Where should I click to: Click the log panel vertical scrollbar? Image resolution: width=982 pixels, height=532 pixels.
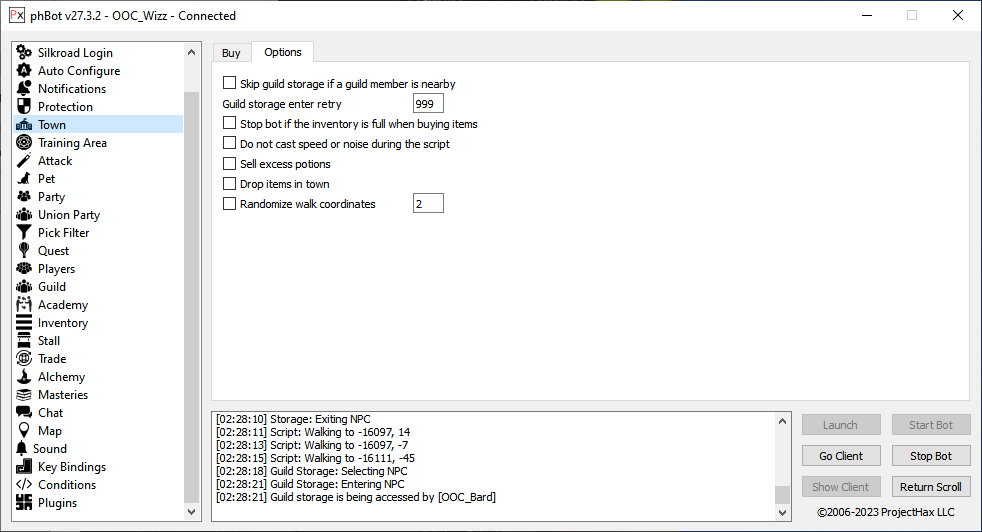(x=782, y=460)
